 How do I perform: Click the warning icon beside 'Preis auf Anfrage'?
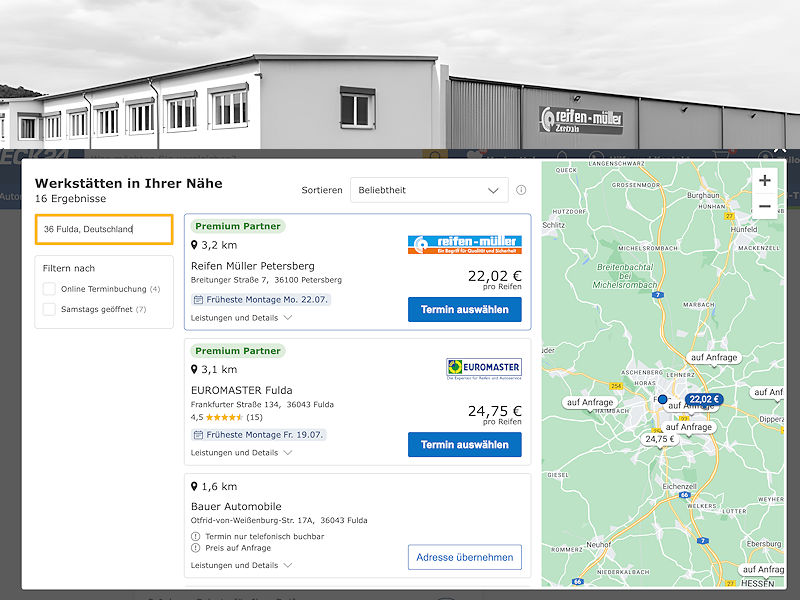(x=195, y=548)
